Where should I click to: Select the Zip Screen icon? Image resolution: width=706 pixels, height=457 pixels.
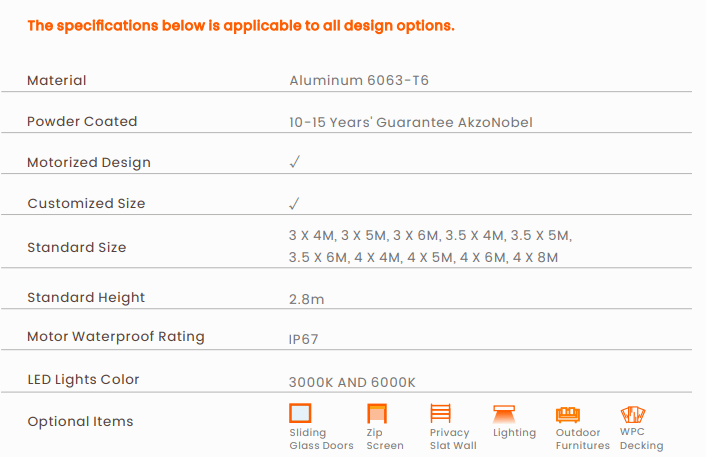pos(377,413)
